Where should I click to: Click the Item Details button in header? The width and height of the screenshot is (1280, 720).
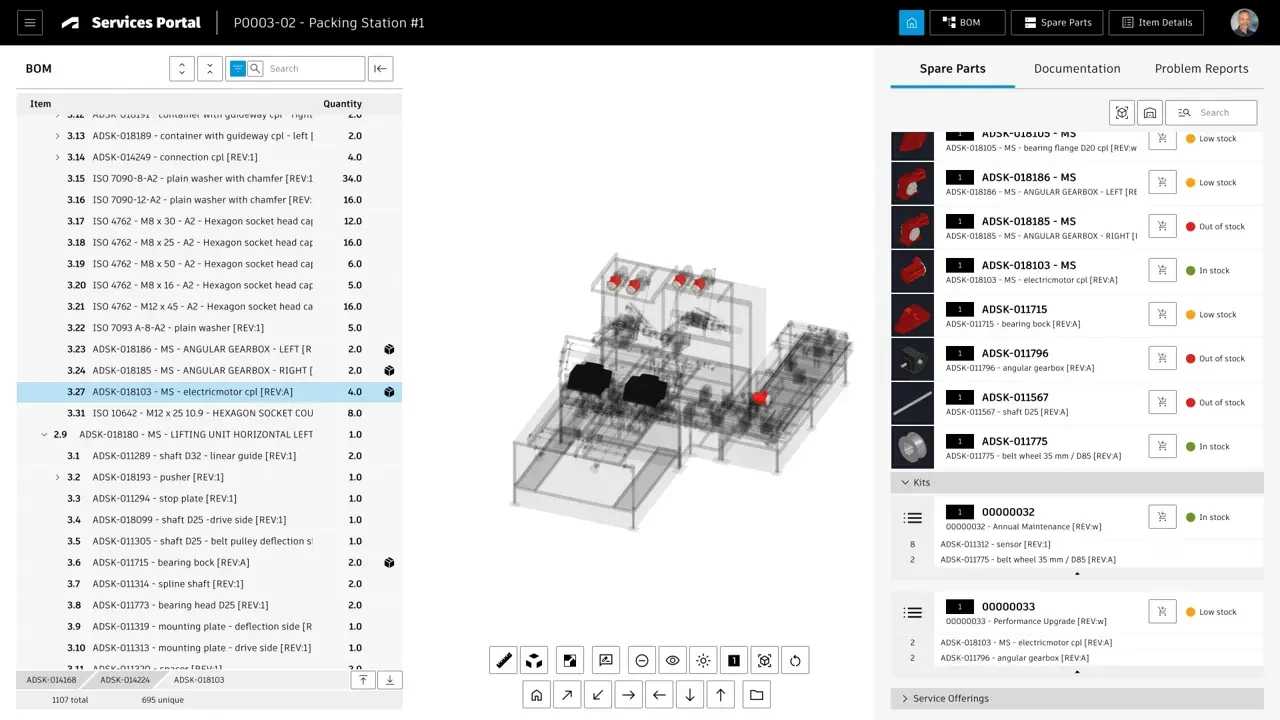1156,23
